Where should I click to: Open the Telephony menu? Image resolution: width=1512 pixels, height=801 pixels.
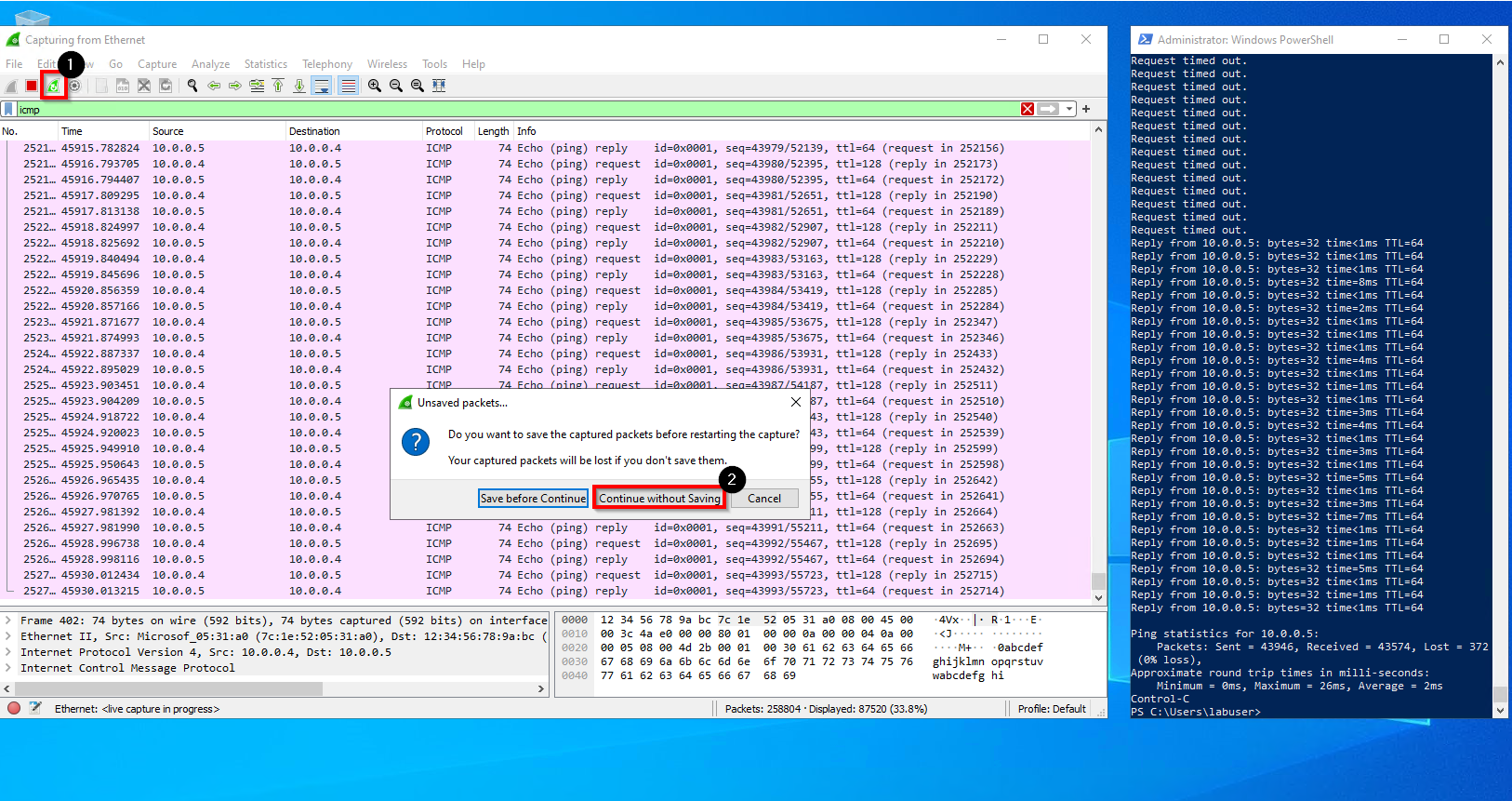(327, 64)
